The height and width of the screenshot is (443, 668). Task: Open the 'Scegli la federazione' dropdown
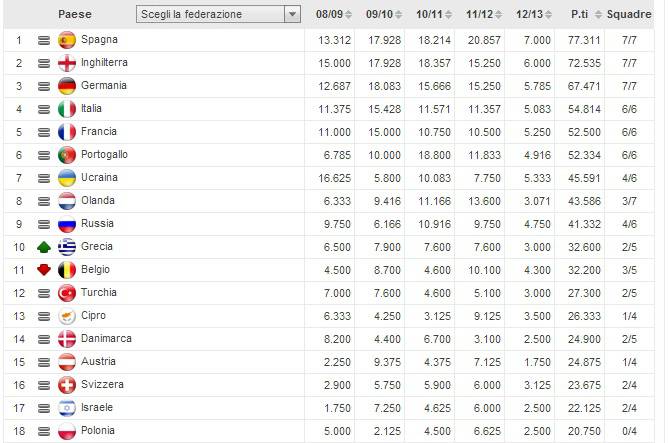219,15
